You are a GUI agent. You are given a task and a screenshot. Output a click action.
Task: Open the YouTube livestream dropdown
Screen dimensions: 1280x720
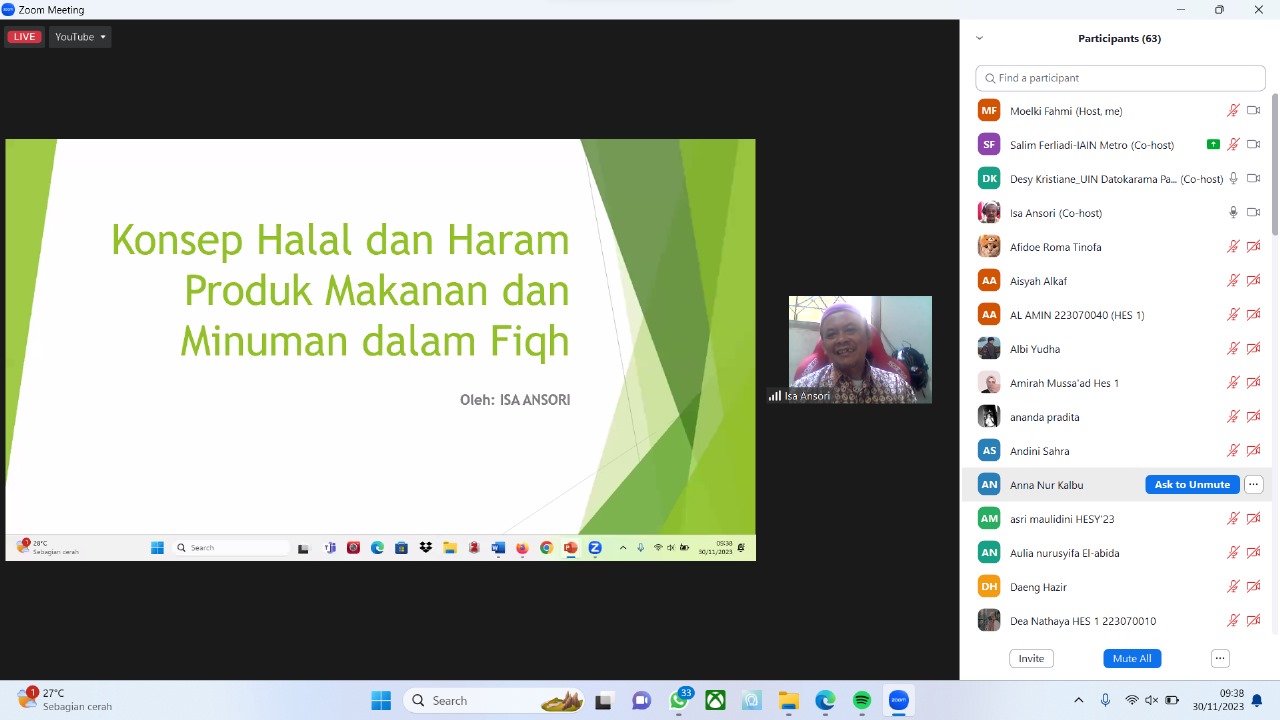click(x=80, y=37)
